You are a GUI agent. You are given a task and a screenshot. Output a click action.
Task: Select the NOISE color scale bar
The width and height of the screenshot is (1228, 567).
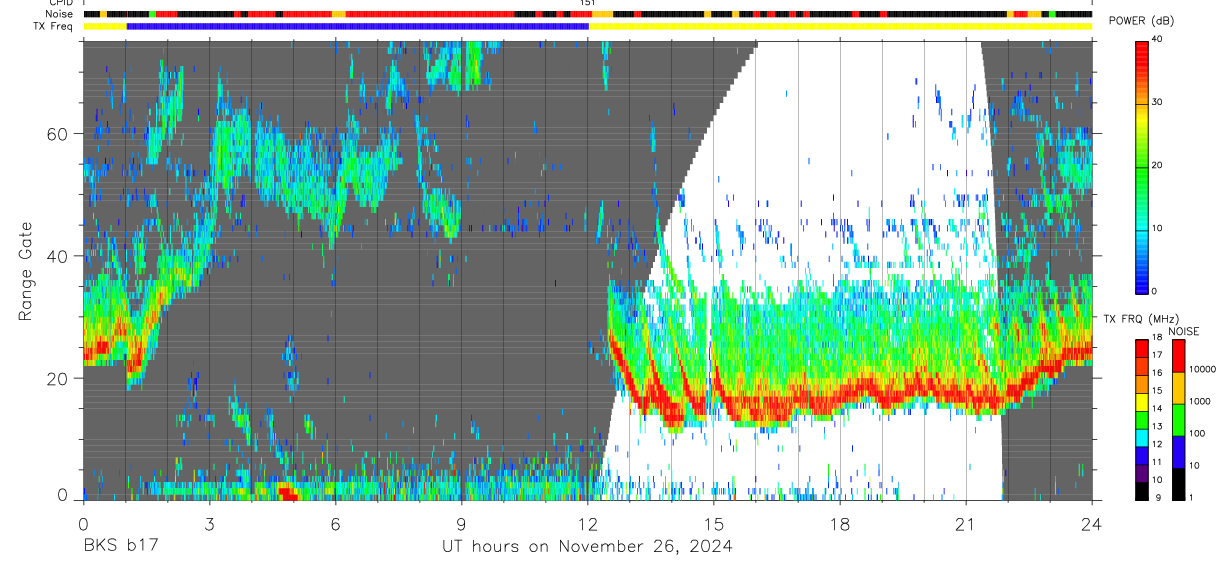tap(1179, 420)
